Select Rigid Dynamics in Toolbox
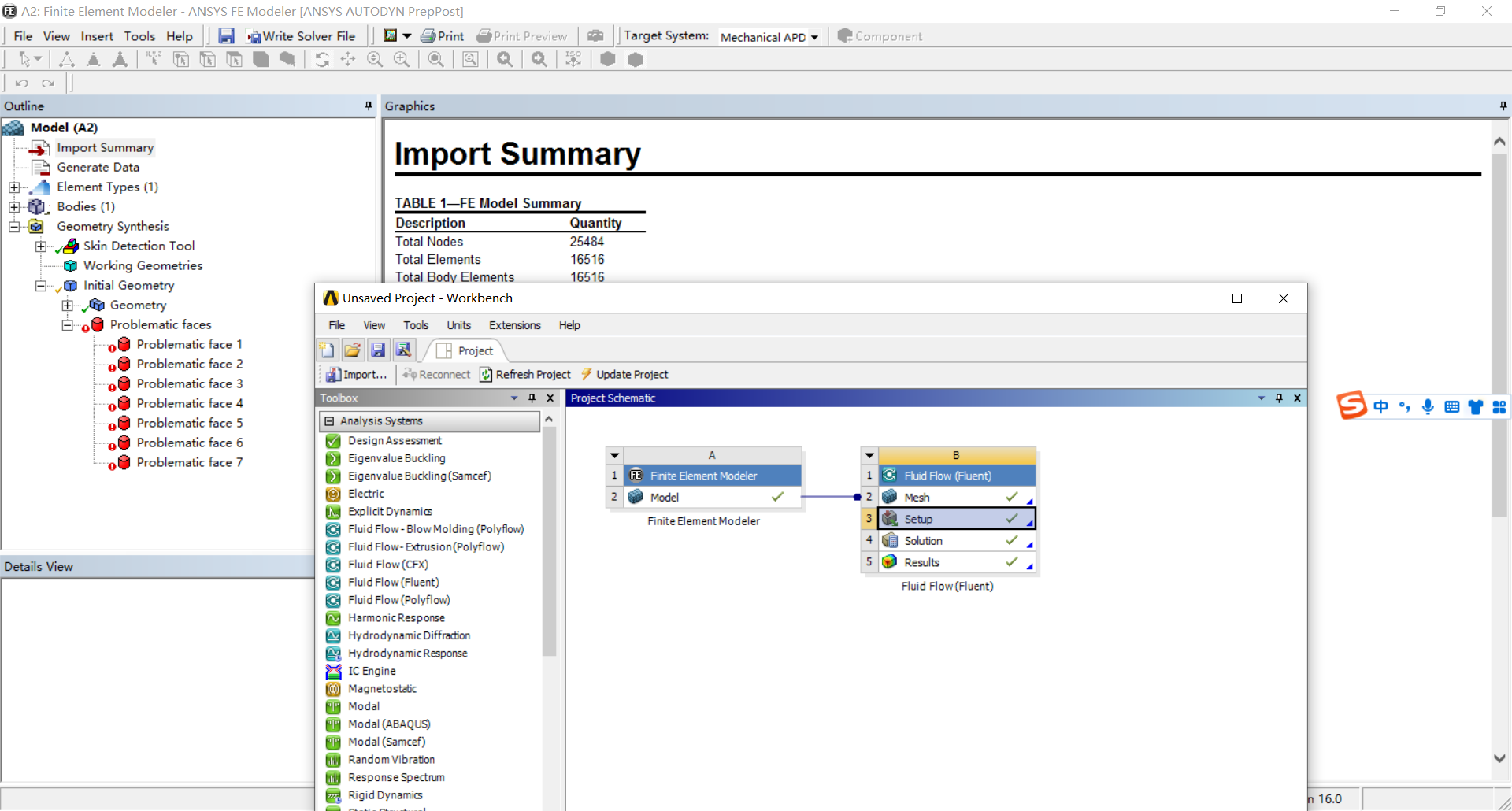This screenshot has height=811, width=1512. coord(385,795)
